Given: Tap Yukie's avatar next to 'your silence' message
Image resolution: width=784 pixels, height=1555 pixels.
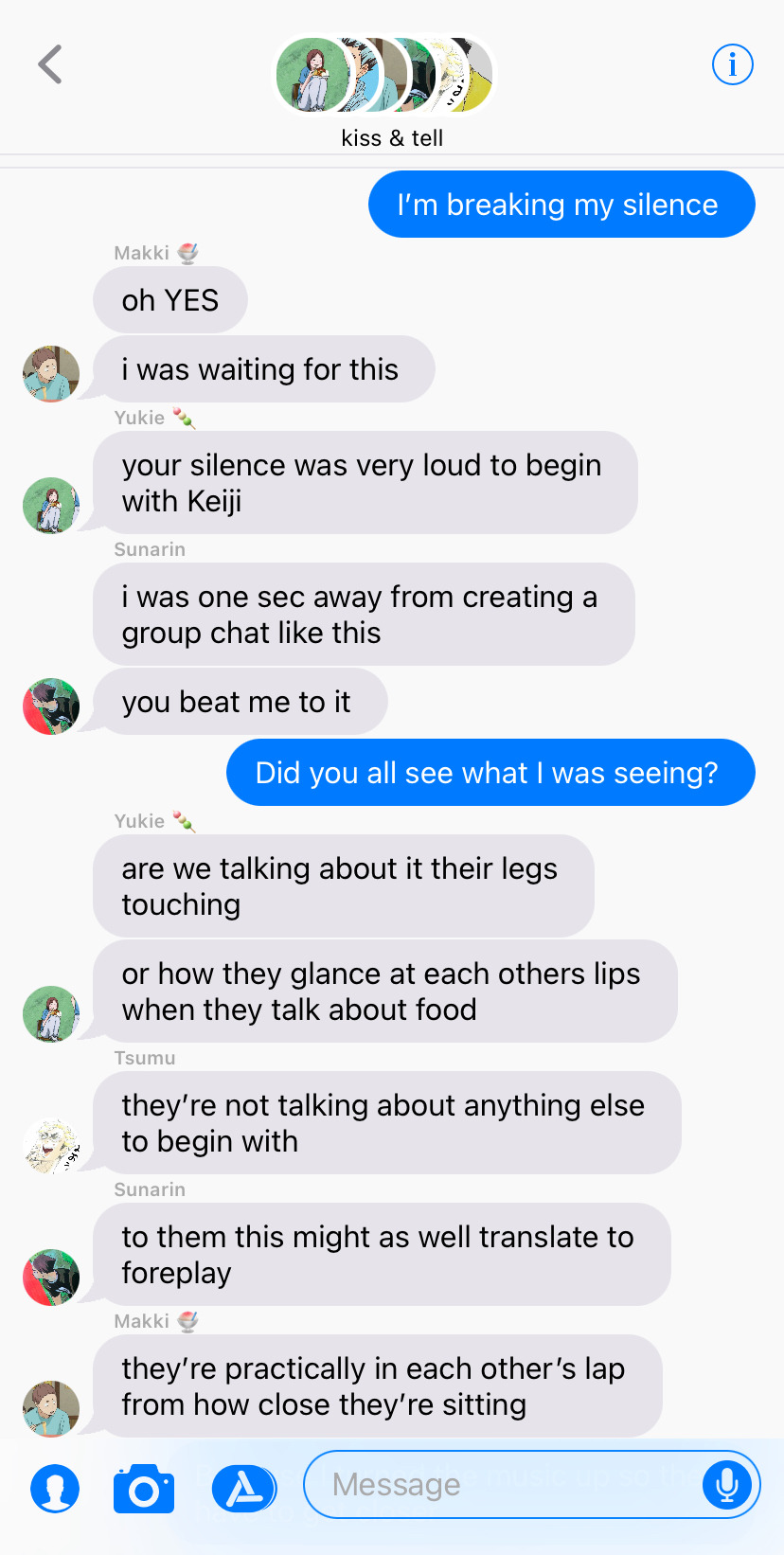Looking at the screenshot, I should tap(51, 506).
